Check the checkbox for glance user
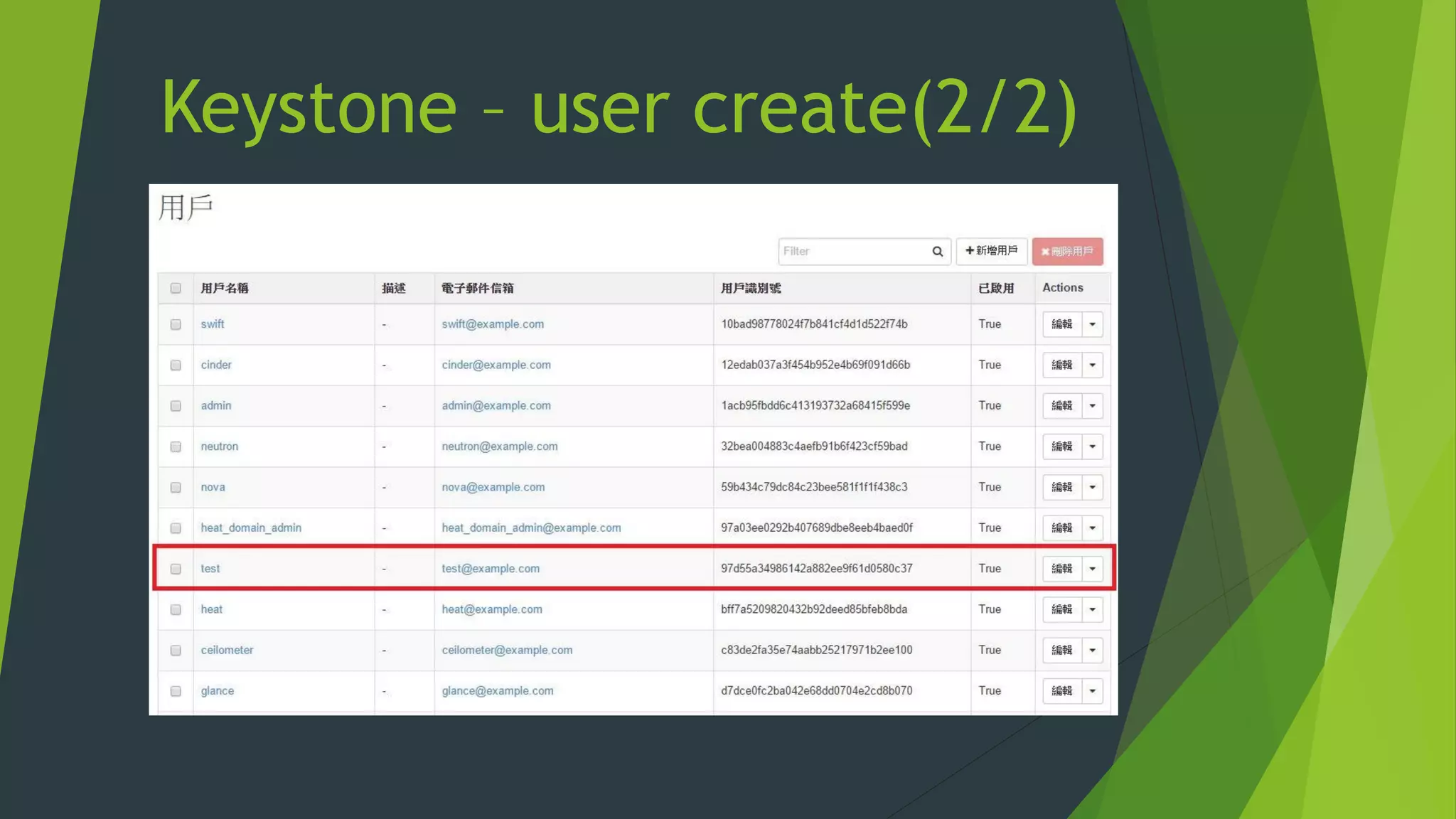This screenshot has width=1456, height=819. pyautogui.click(x=176, y=691)
